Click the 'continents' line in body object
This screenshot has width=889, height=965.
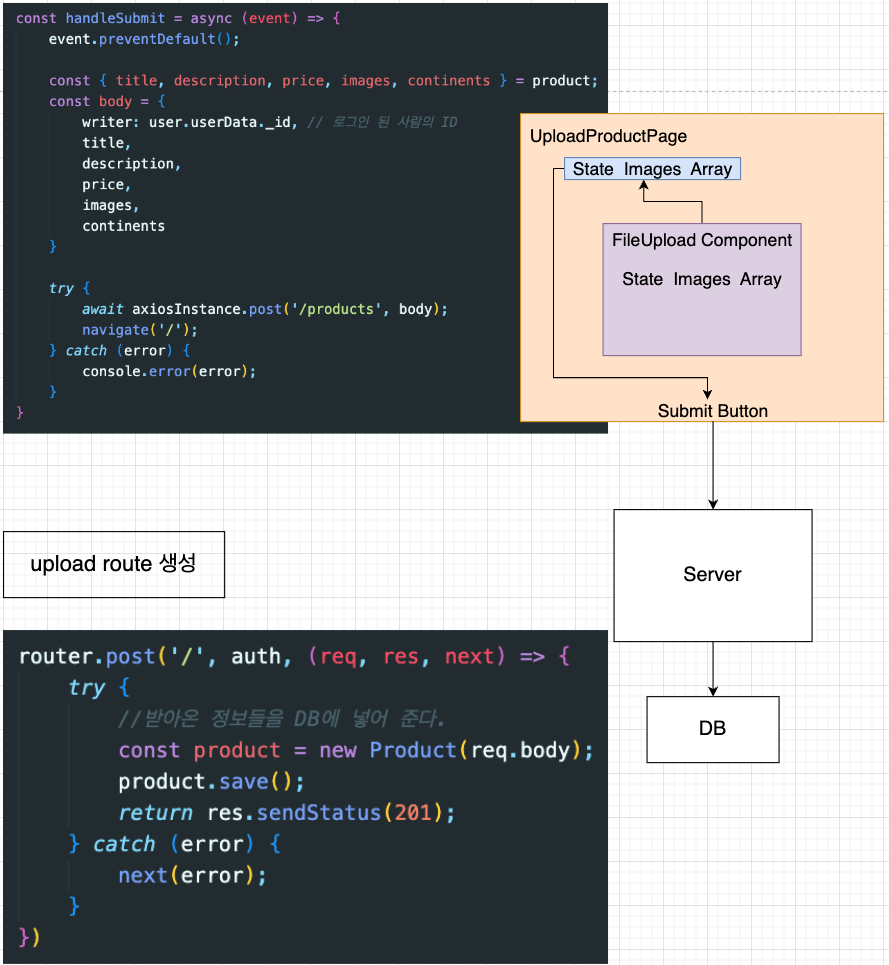point(123,226)
